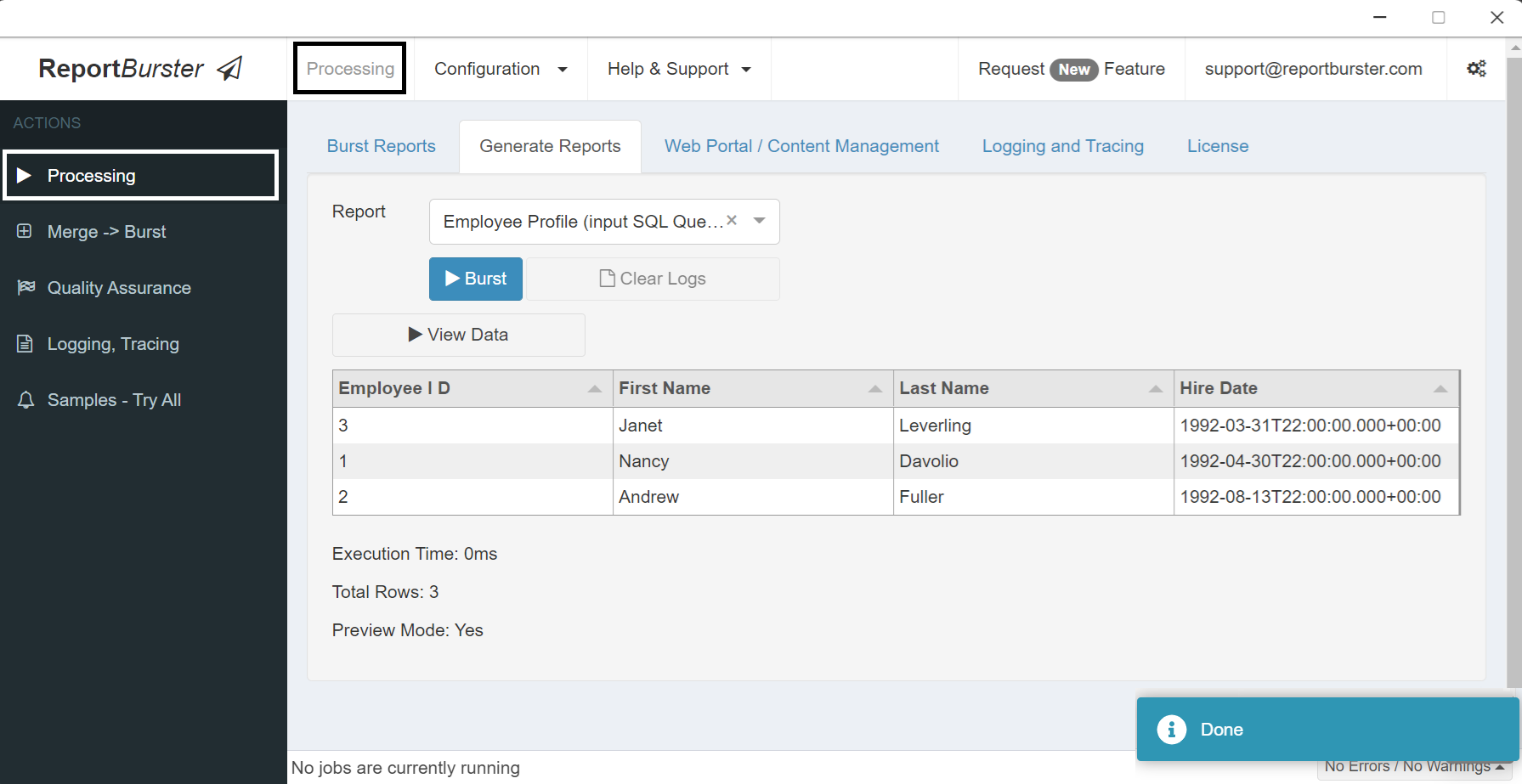Click the Samples - Try All bell icon

pyautogui.click(x=25, y=399)
